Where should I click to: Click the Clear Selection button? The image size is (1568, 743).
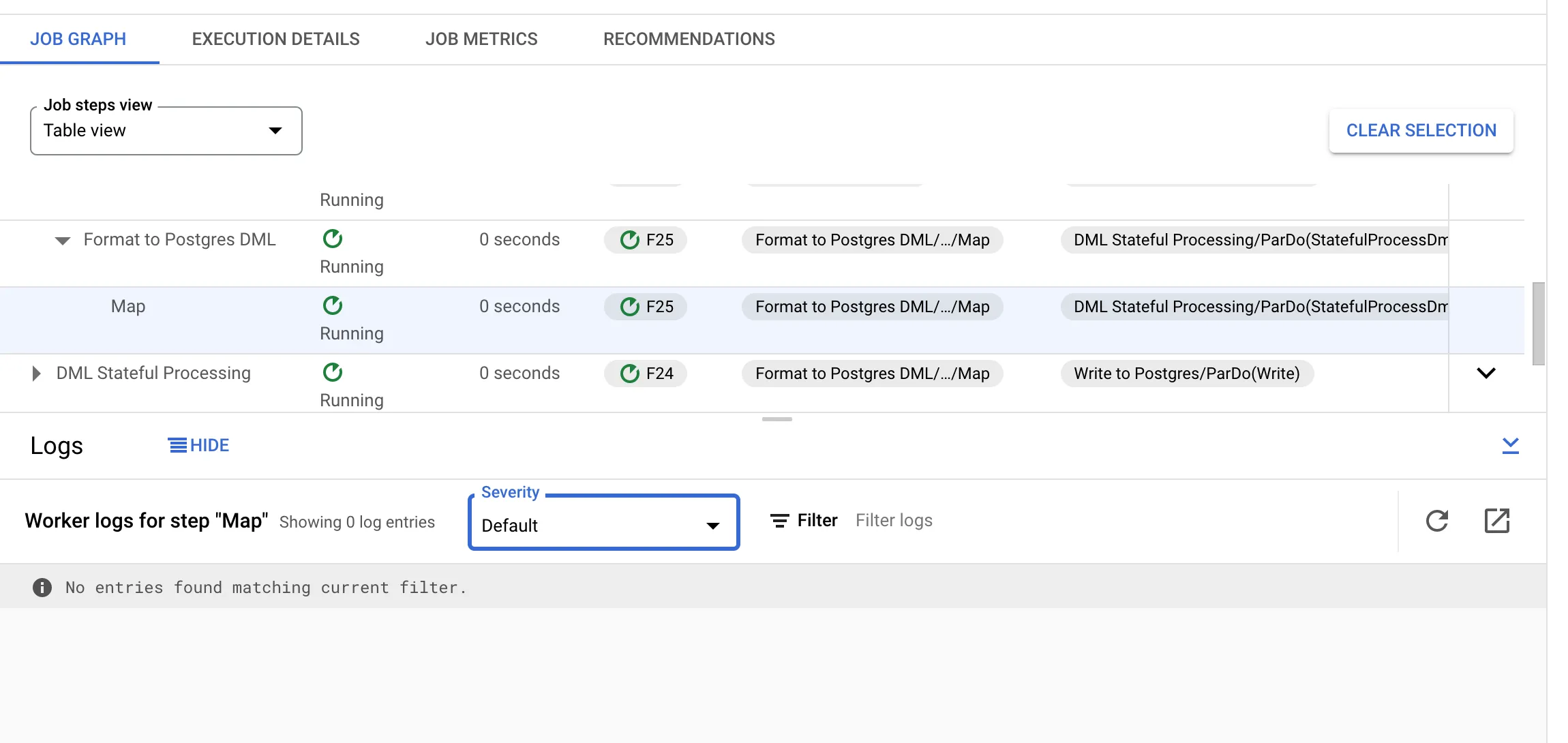click(x=1421, y=130)
